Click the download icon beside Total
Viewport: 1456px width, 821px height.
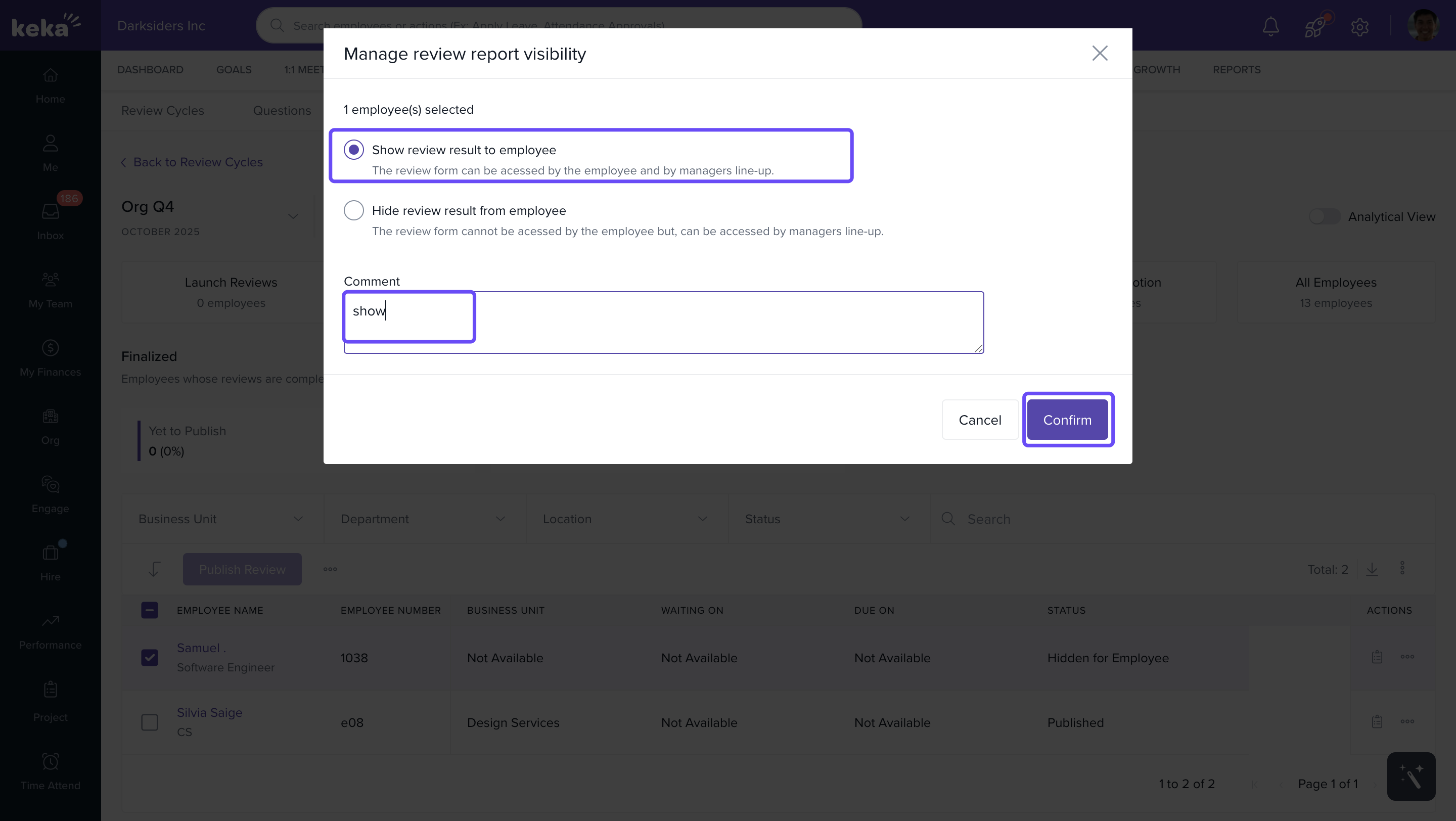(x=1372, y=569)
